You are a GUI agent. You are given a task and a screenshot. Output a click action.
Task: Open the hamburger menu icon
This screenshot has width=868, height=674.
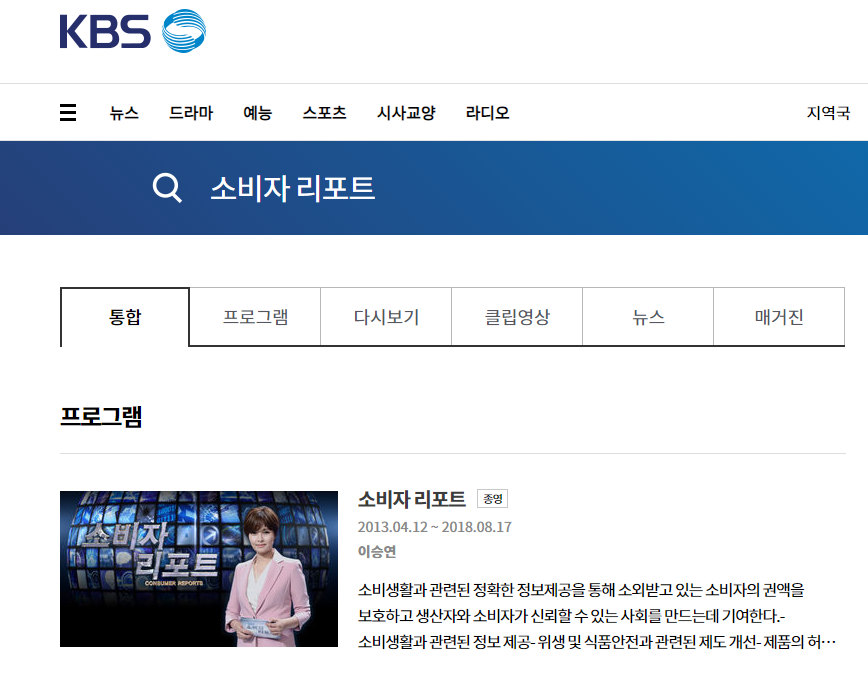[x=68, y=112]
